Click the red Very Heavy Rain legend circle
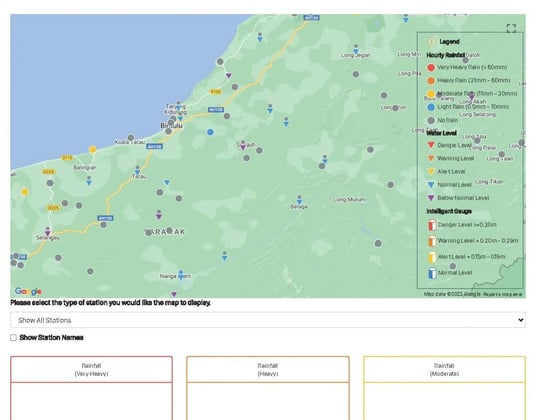 431,68
